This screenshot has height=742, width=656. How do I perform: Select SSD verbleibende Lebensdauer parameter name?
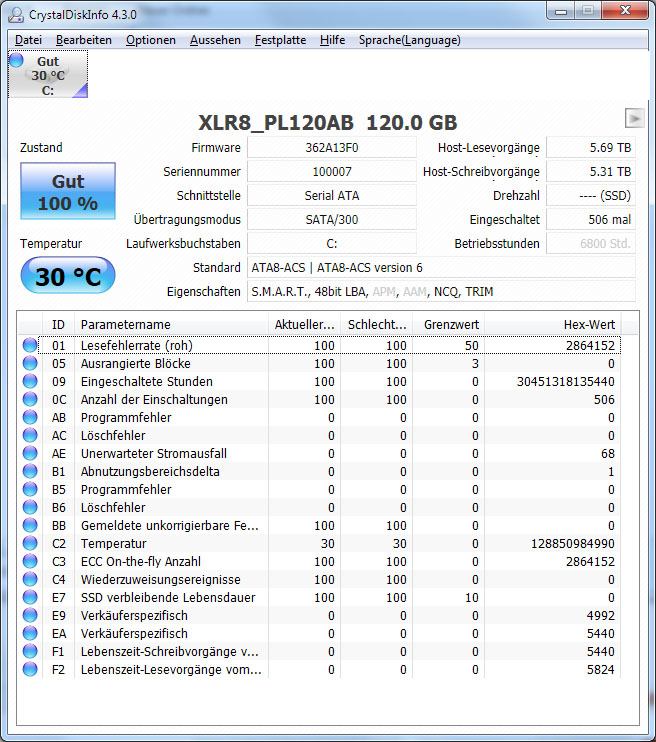[x=168, y=597]
